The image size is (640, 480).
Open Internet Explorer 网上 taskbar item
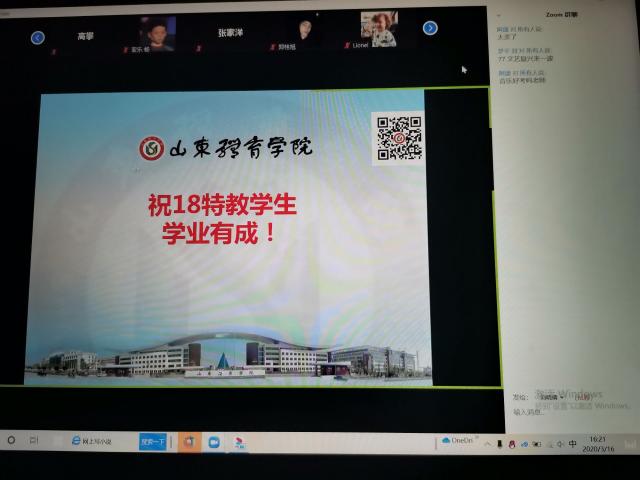point(91,441)
